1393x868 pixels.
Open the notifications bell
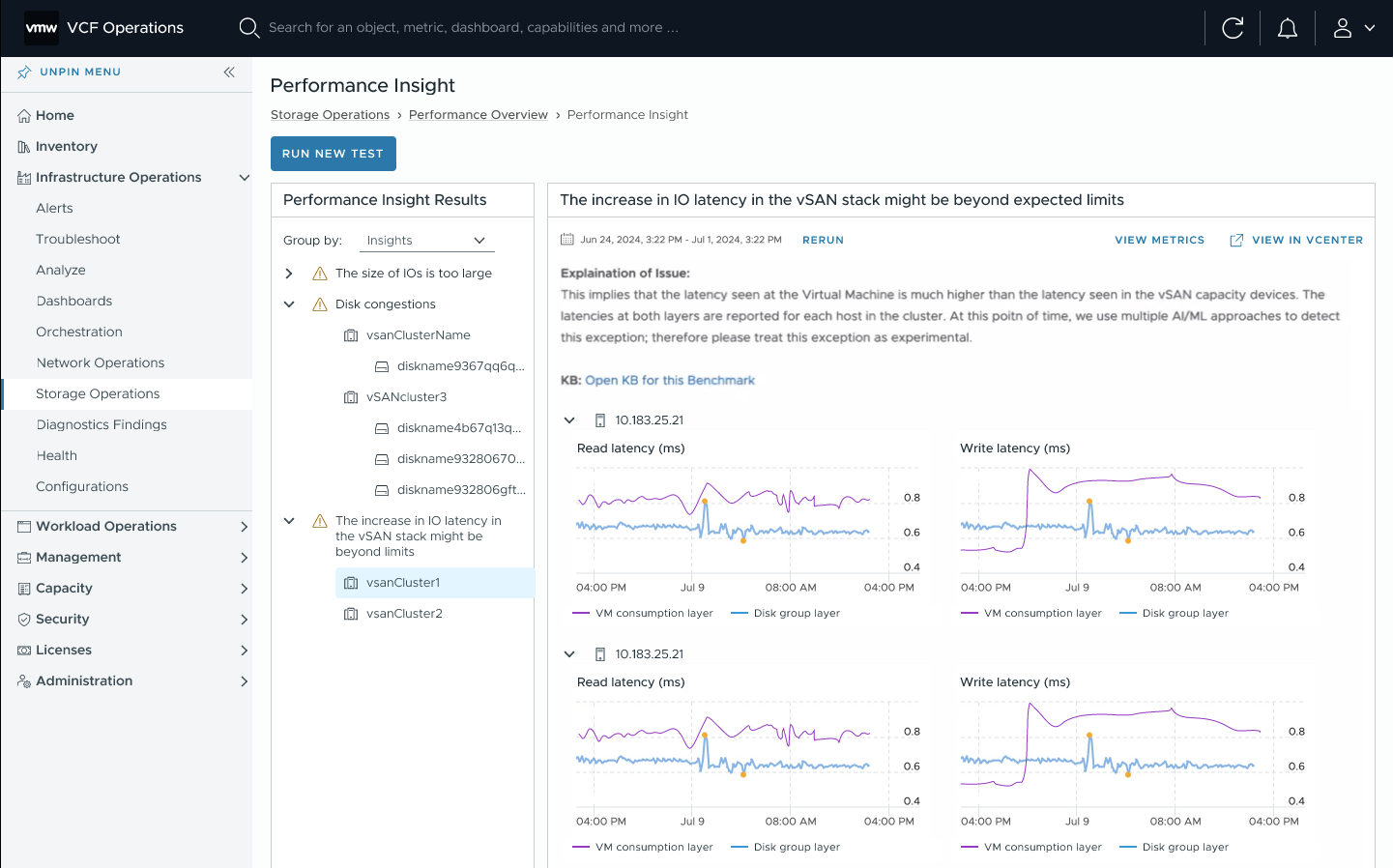tap(1288, 28)
